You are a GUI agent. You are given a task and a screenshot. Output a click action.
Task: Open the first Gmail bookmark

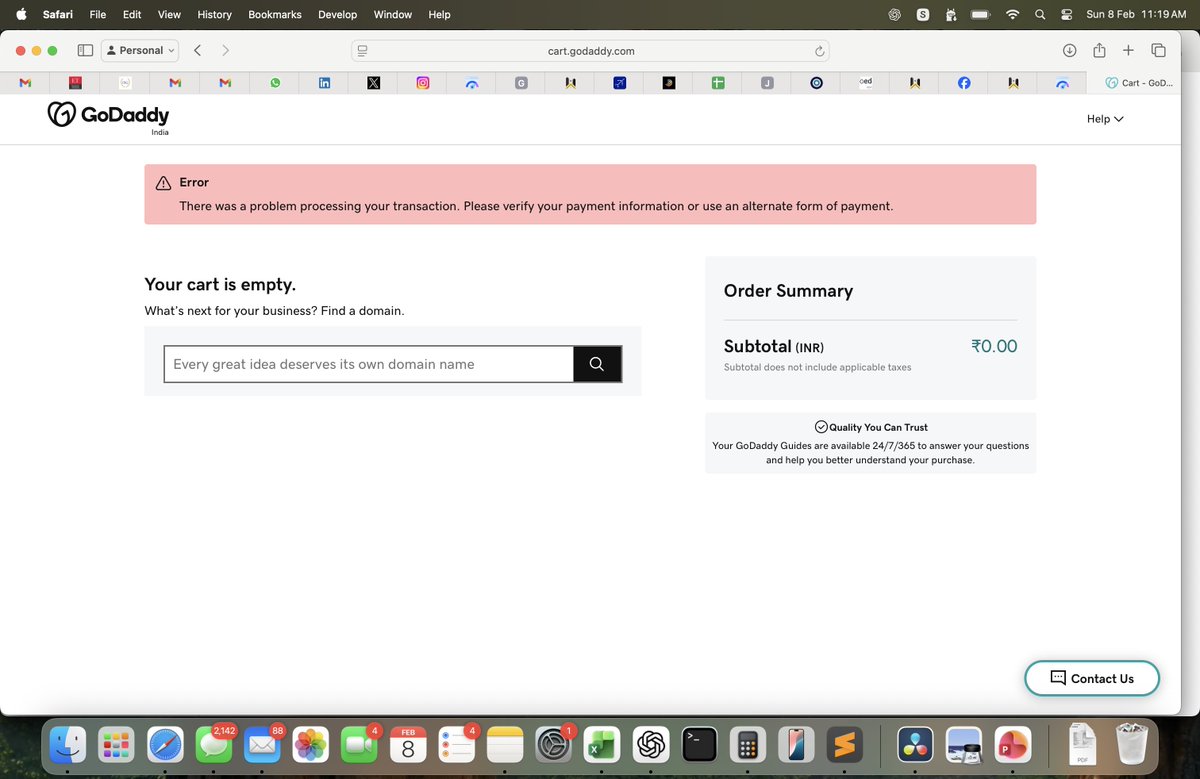[x=25, y=82]
